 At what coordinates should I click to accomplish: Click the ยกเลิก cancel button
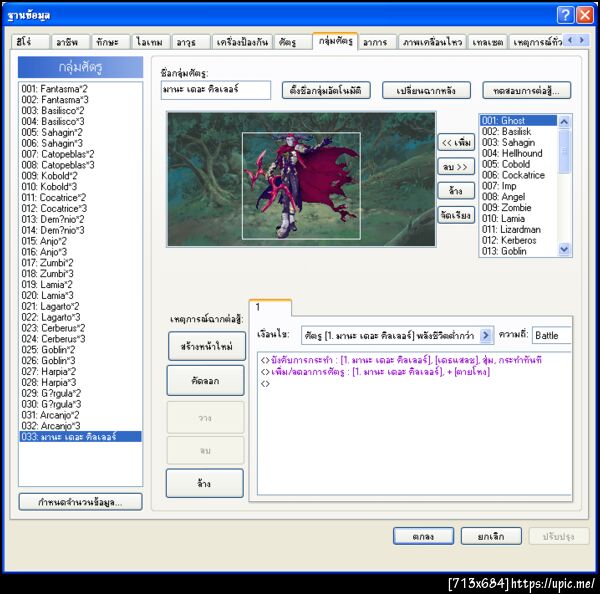click(x=491, y=536)
